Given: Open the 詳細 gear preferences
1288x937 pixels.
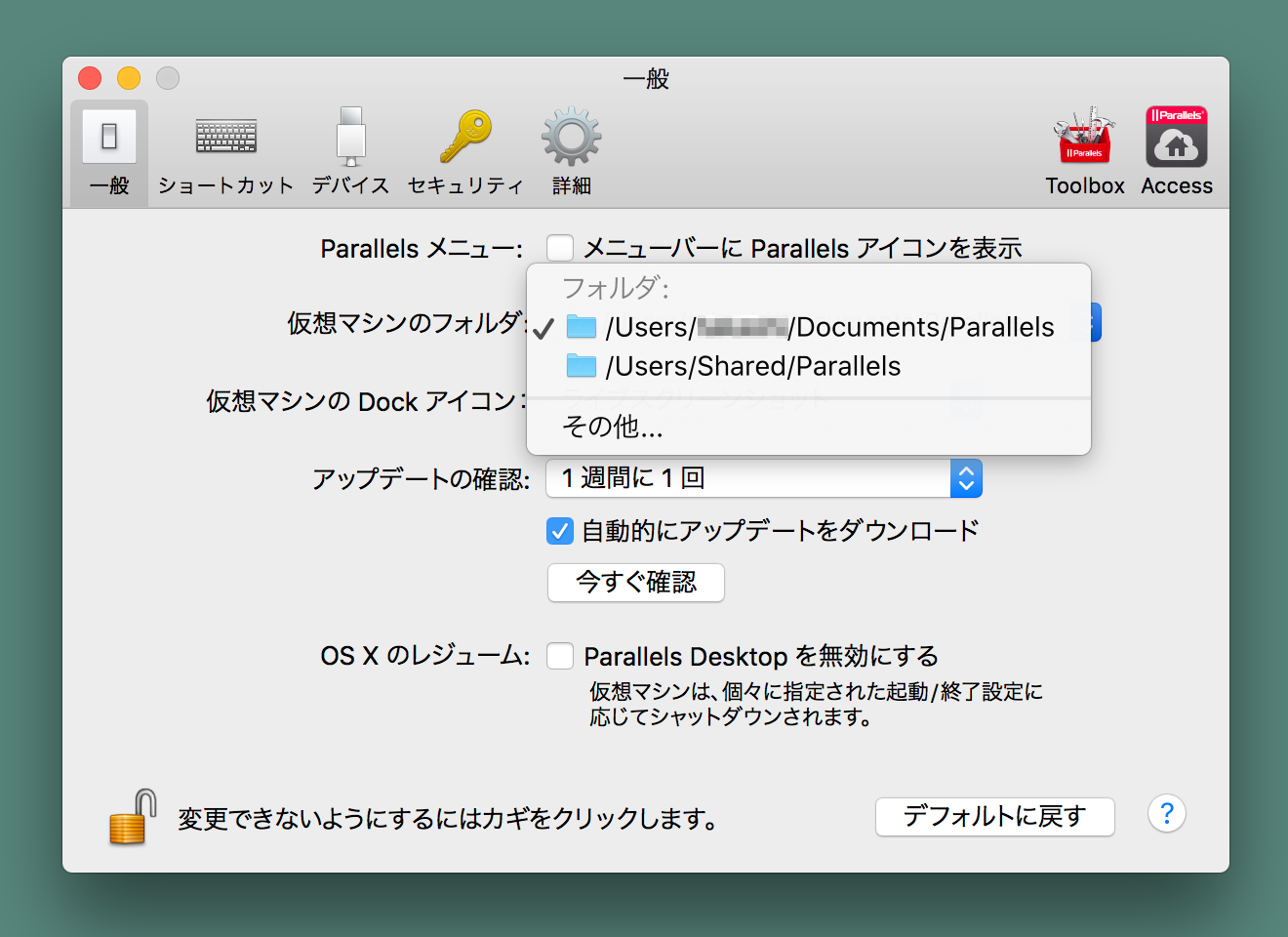Looking at the screenshot, I should pos(572,152).
